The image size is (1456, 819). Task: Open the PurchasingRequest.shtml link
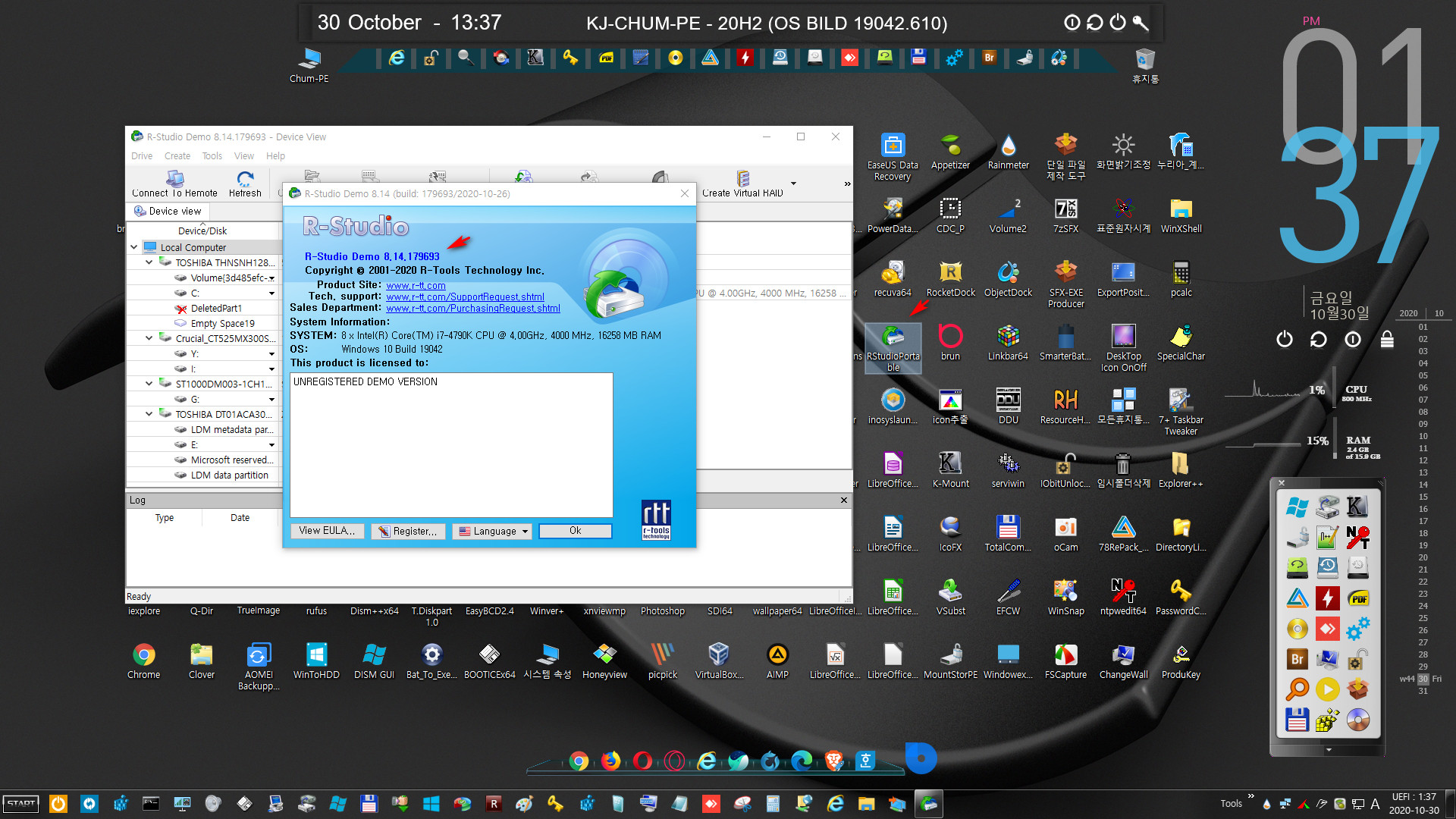tap(473, 309)
